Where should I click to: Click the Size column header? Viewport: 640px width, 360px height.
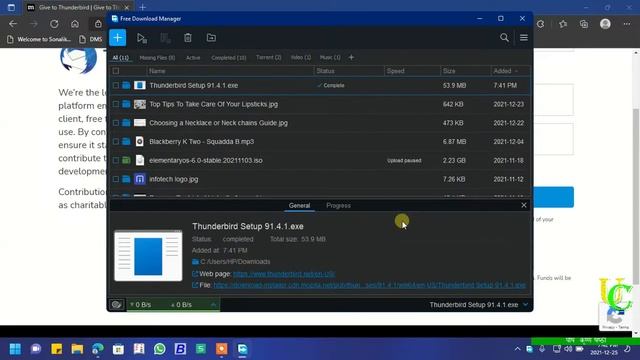466,71
